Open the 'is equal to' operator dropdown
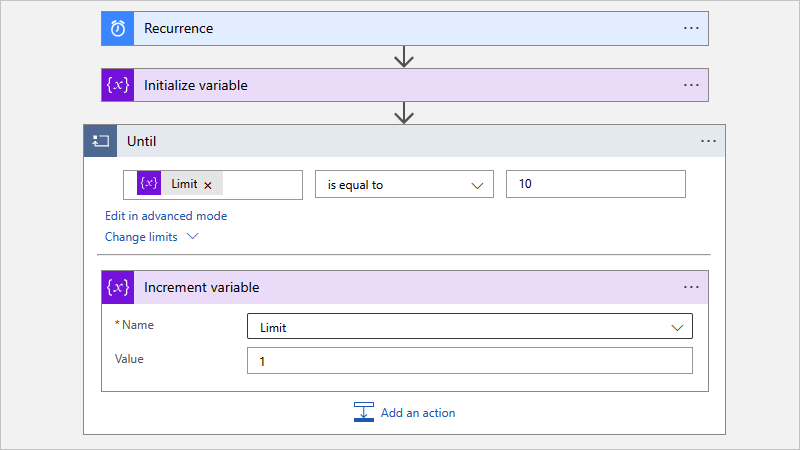 pos(404,185)
